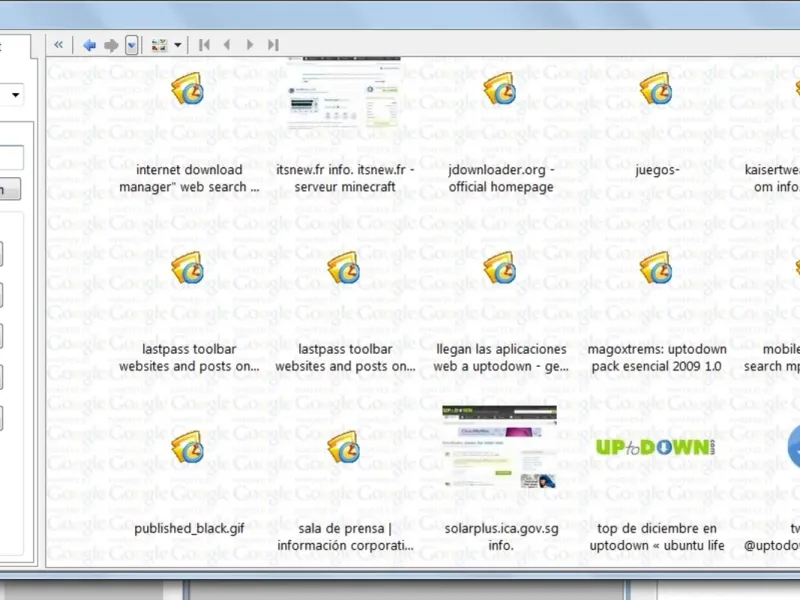Collapse the side panel with the double-chevron button
This screenshot has width=800, height=600.
[59, 45]
